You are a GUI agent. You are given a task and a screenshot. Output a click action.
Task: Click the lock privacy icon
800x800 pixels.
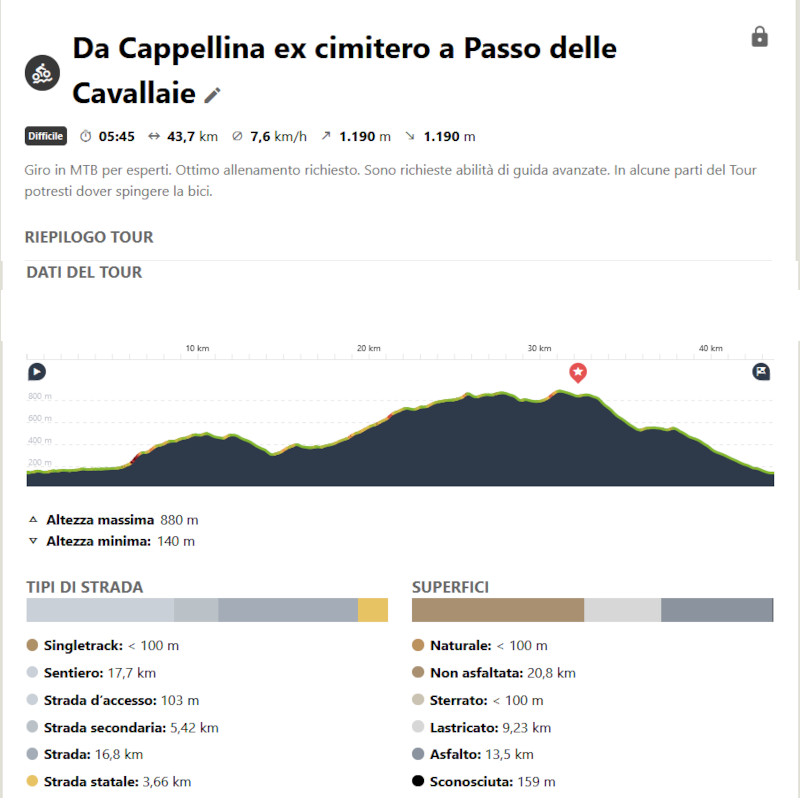pos(759,37)
